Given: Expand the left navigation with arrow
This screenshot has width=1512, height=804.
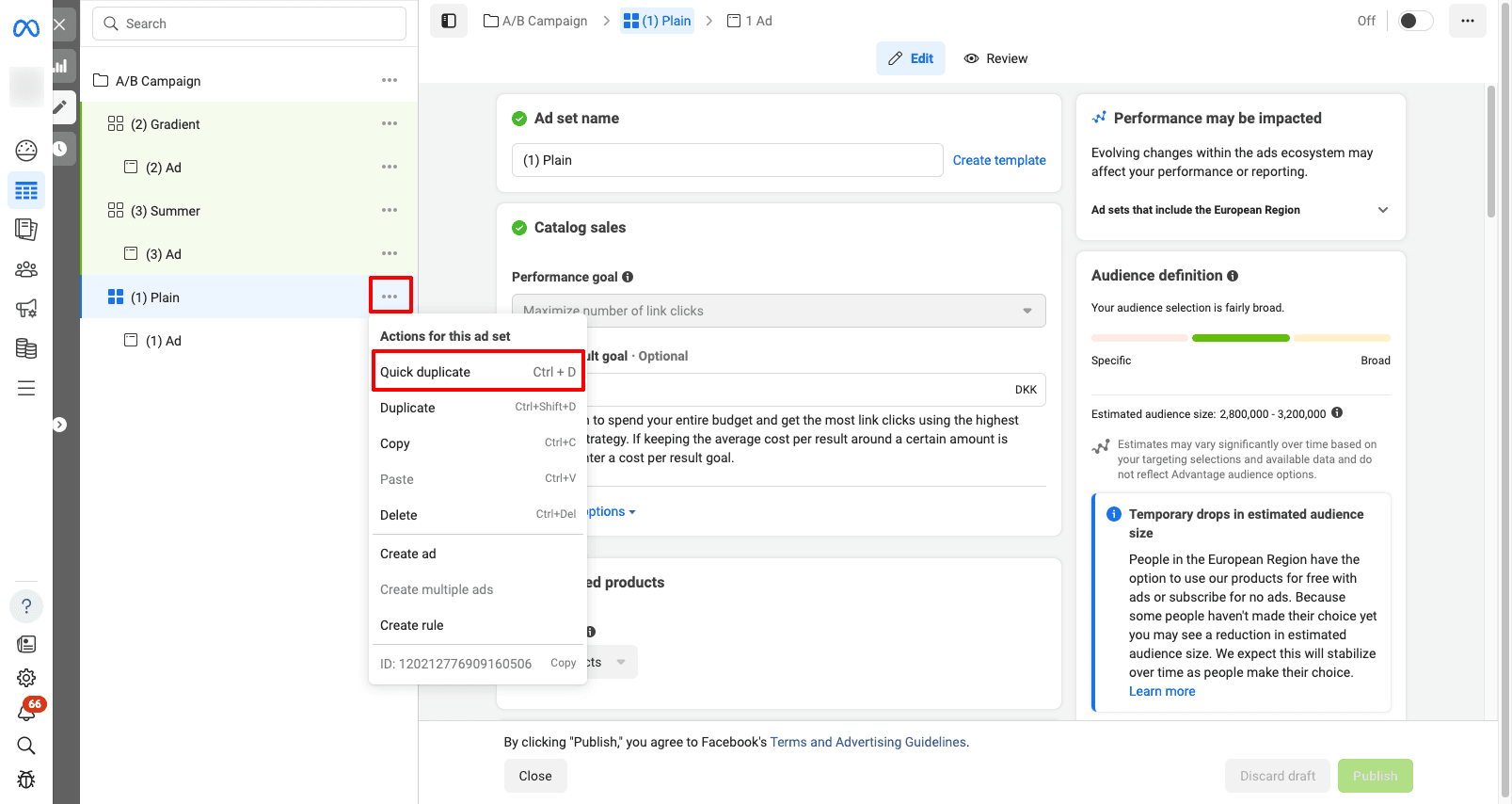Looking at the screenshot, I should click(x=60, y=425).
